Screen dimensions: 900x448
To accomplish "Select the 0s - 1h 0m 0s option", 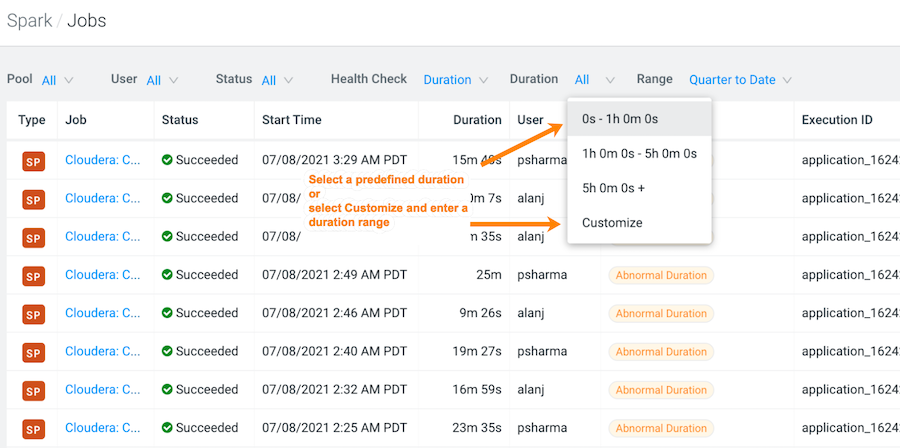I will tap(639, 119).
